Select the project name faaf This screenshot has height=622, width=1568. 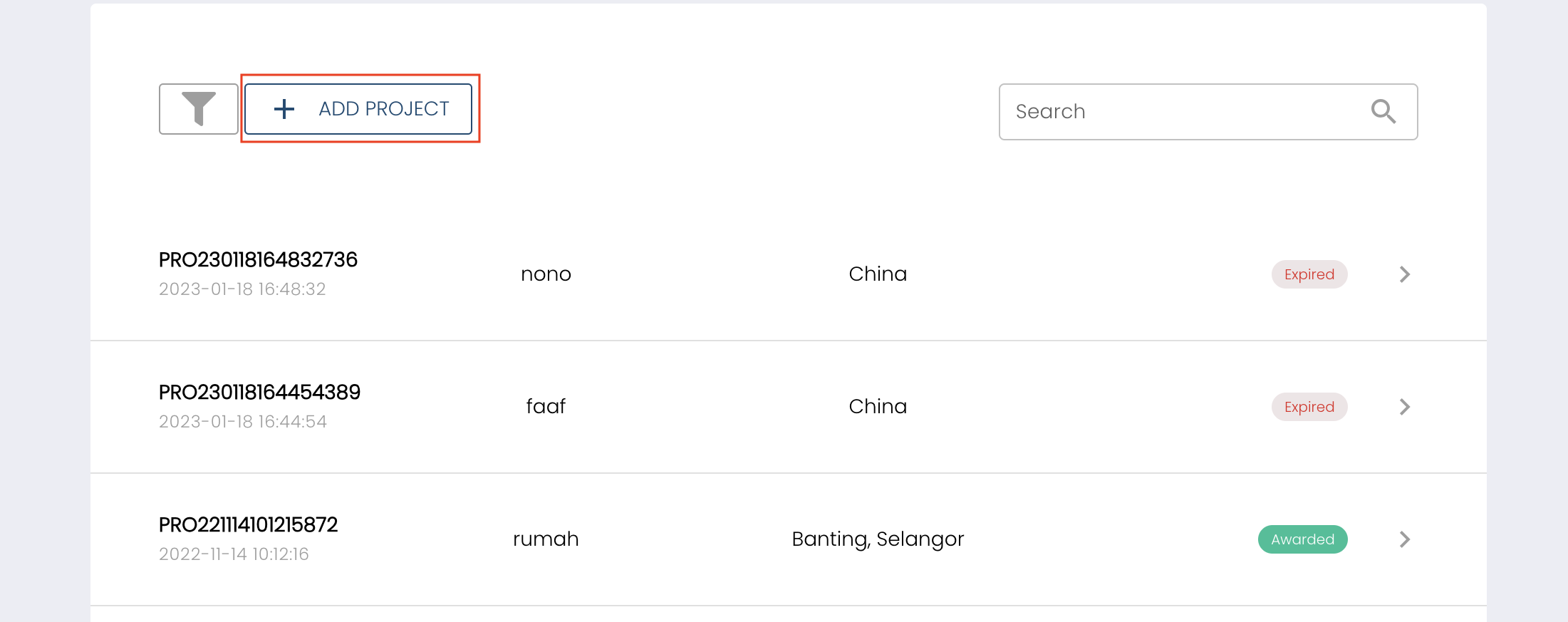pos(546,407)
